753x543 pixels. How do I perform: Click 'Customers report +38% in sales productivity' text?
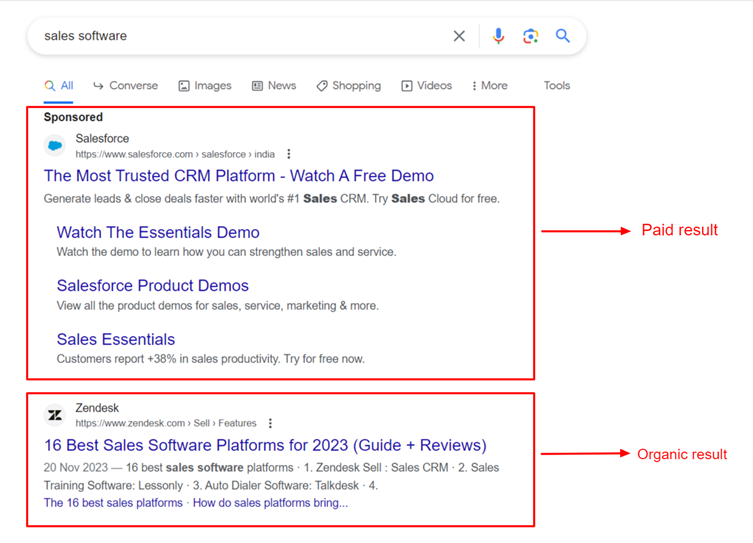[211, 359]
